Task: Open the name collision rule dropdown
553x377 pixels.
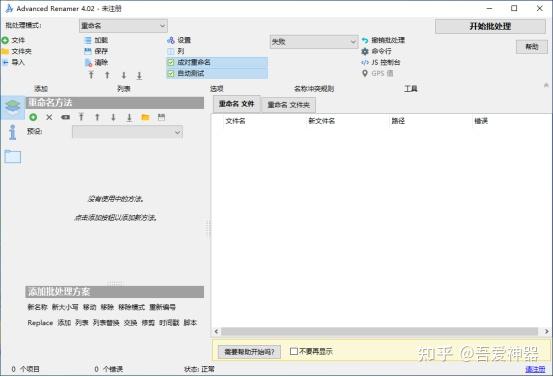Action: click(314, 42)
